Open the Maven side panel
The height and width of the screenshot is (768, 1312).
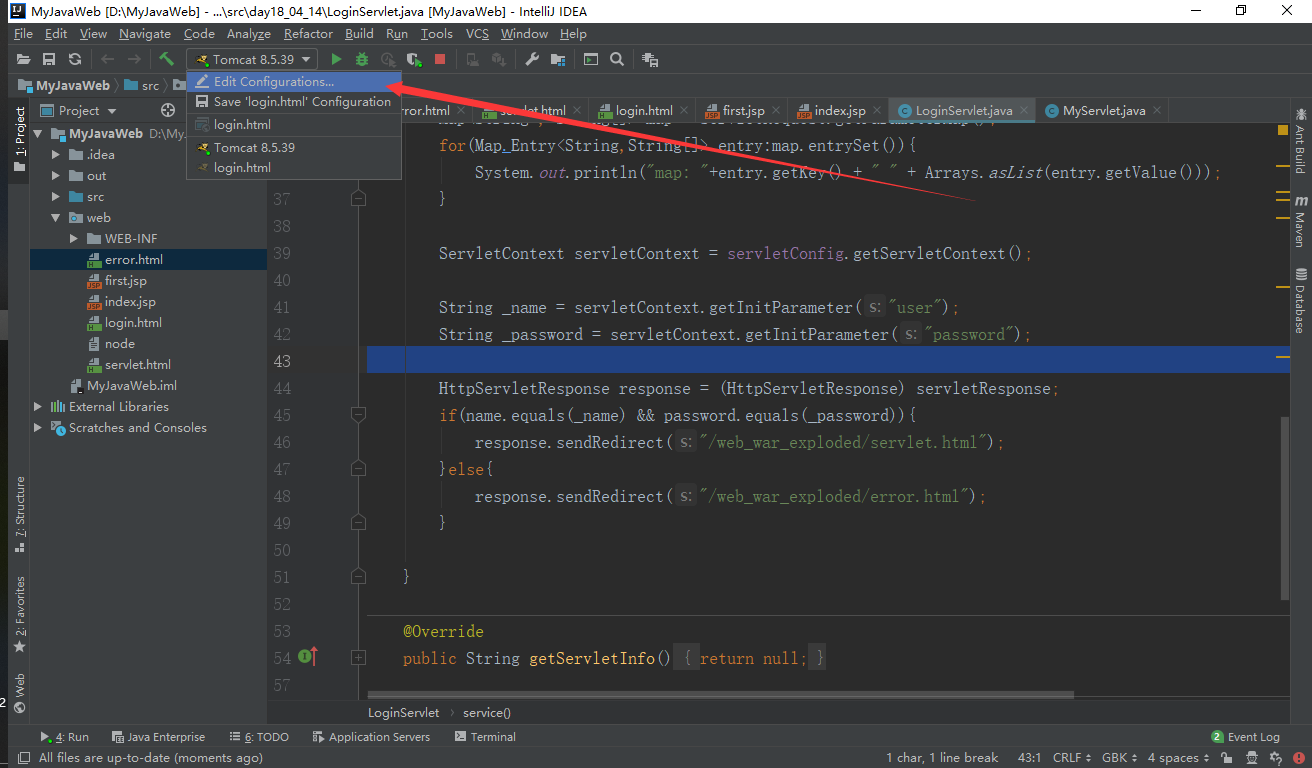pyautogui.click(x=1300, y=223)
